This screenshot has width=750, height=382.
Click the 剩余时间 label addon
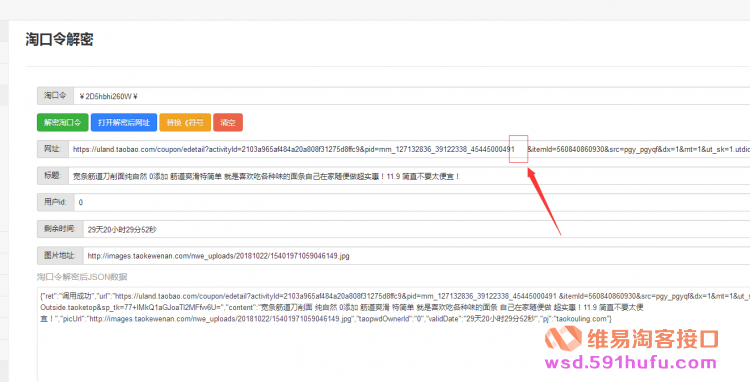pyautogui.click(x=60, y=229)
